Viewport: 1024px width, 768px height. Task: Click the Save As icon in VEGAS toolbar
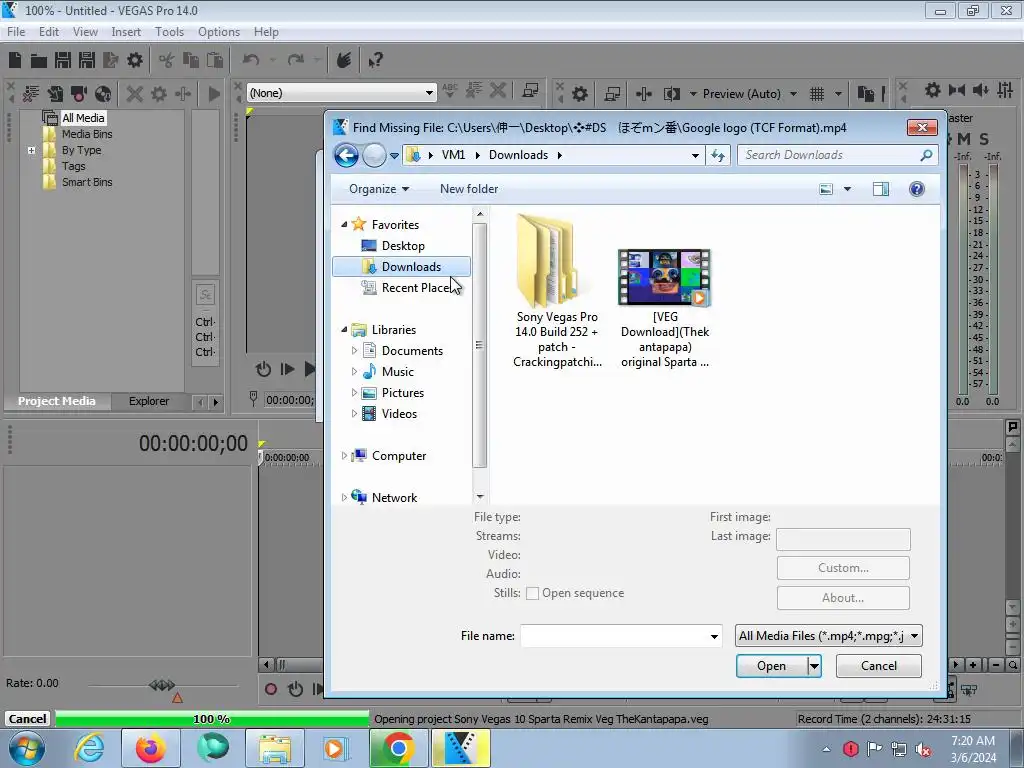pyautogui.click(x=87, y=61)
